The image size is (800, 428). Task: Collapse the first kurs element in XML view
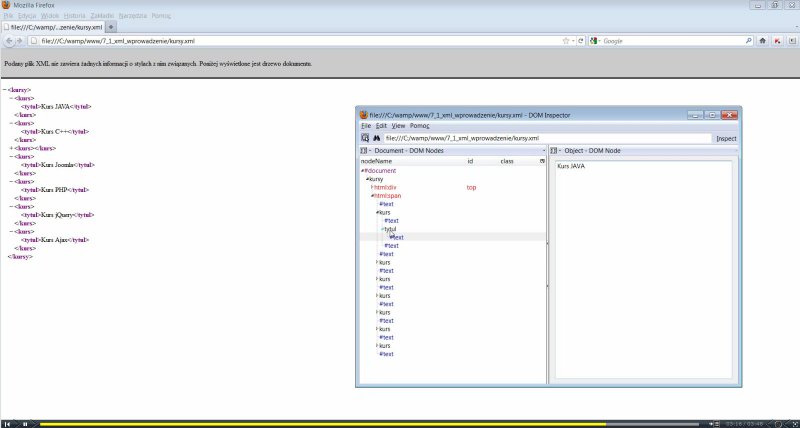(x=11, y=98)
